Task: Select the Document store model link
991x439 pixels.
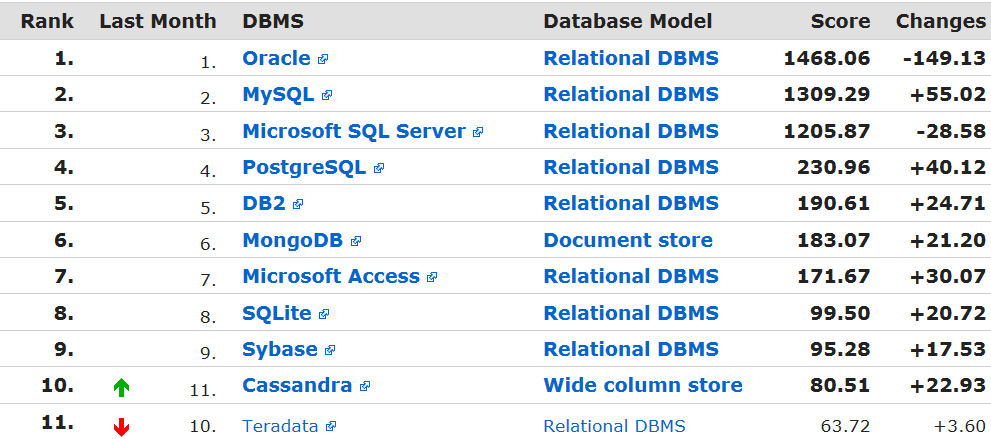Action: (628, 240)
